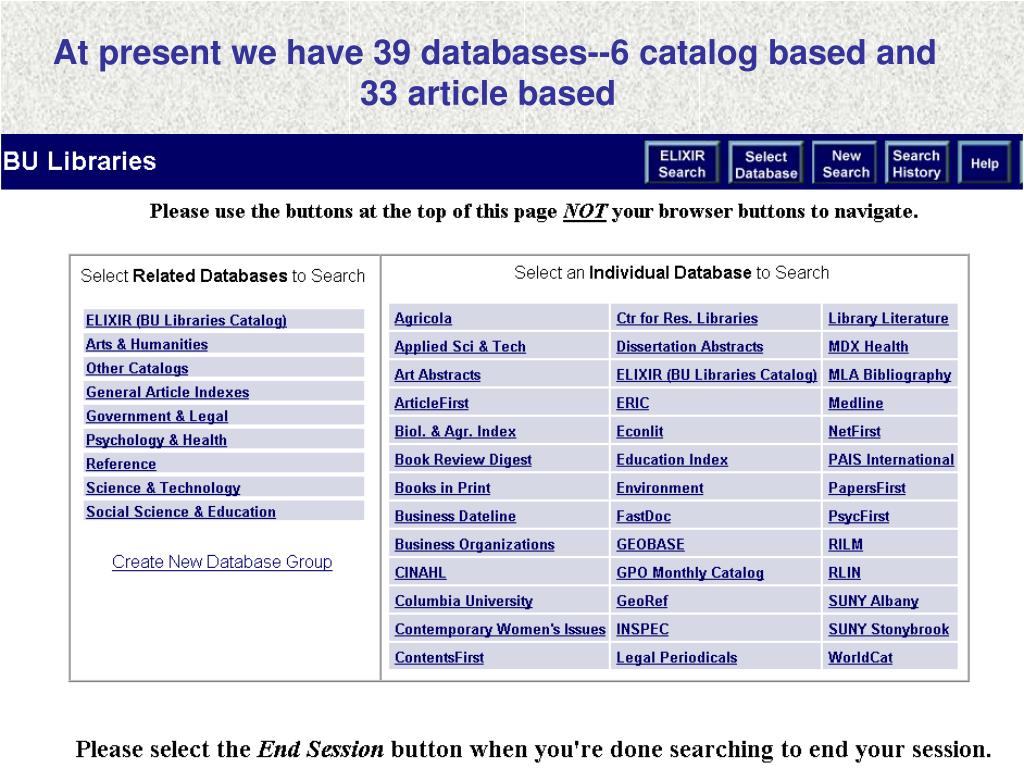
Task: Select Ctr for Res. Libraries
Action: 687,318
